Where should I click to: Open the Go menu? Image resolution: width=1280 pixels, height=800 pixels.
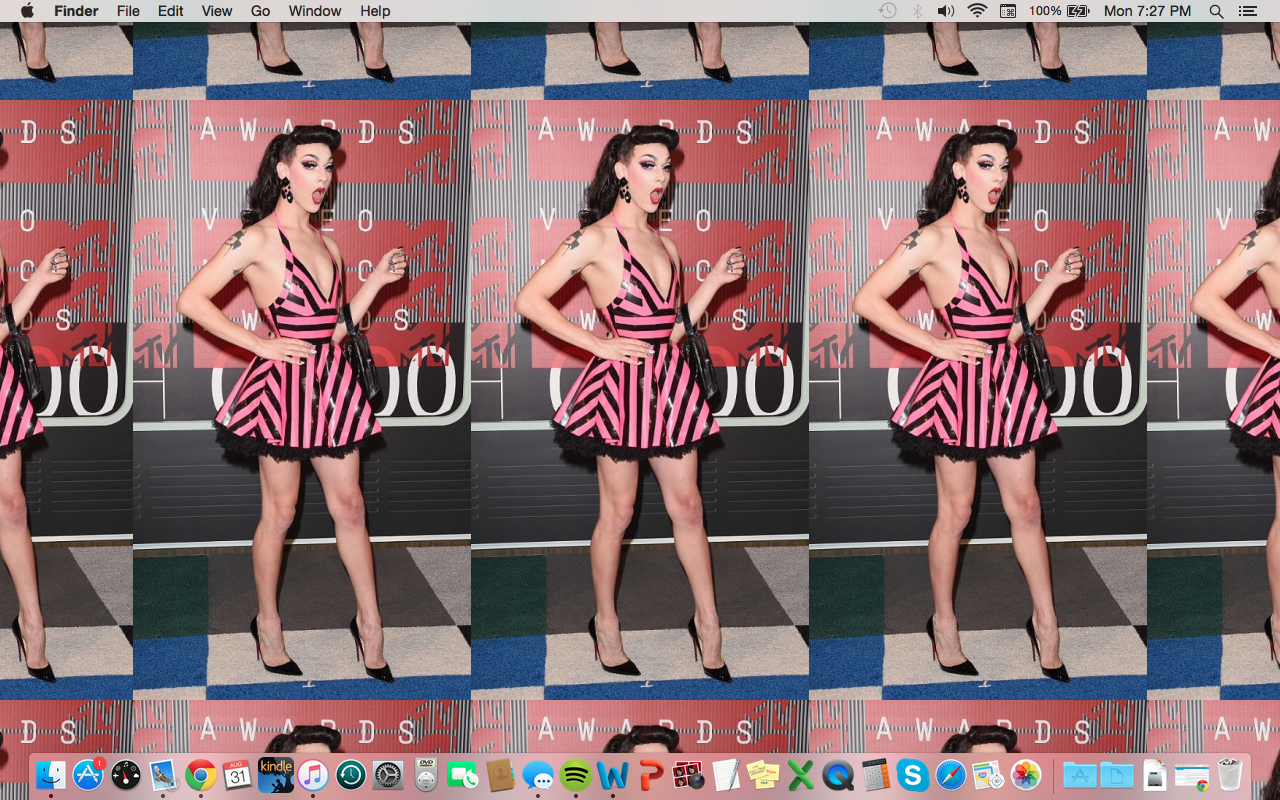point(260,11)
